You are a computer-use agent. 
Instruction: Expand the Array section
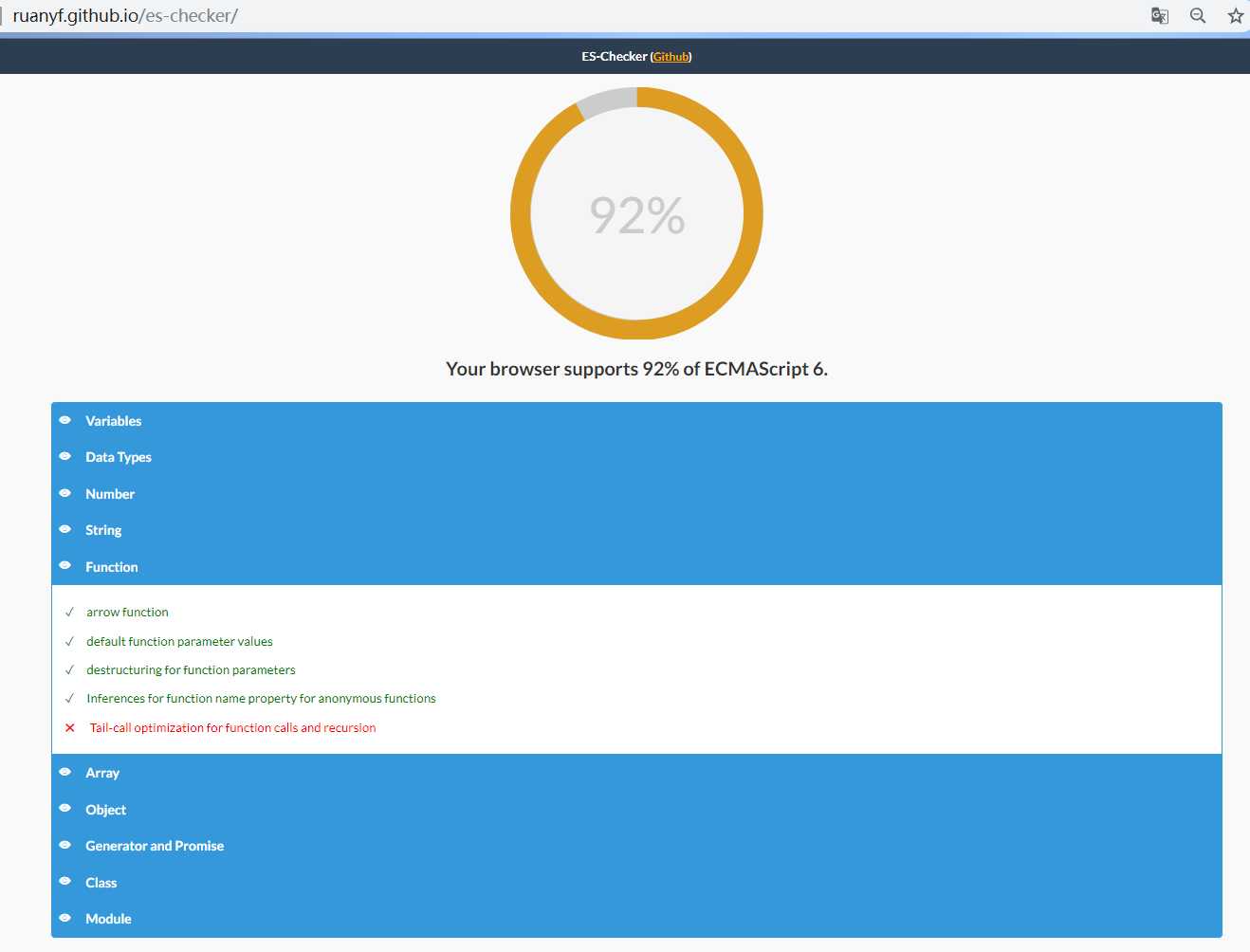point(636,773)
